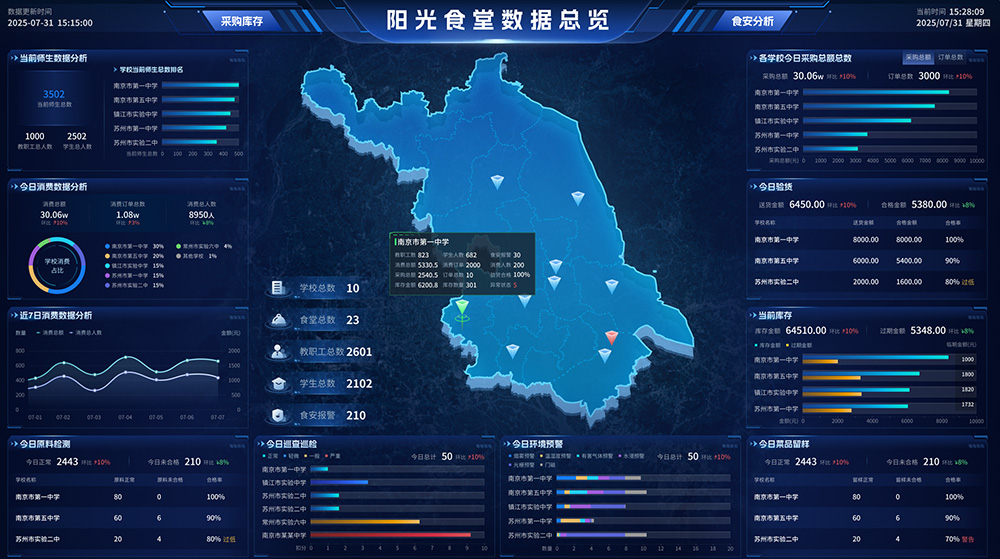Select the 采购总额 tab
The image size is (1000, 559).
click(x=918, y=58)
